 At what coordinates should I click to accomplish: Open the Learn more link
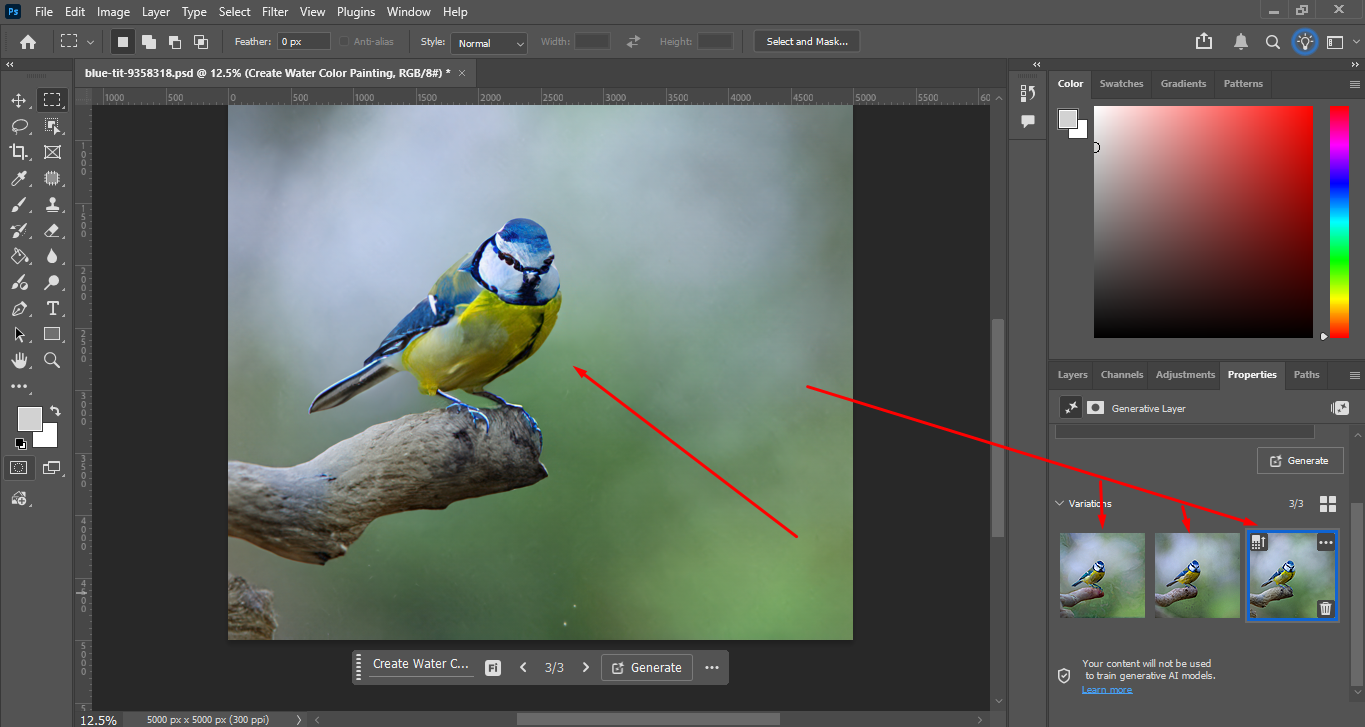click(x=1106, y=690)
